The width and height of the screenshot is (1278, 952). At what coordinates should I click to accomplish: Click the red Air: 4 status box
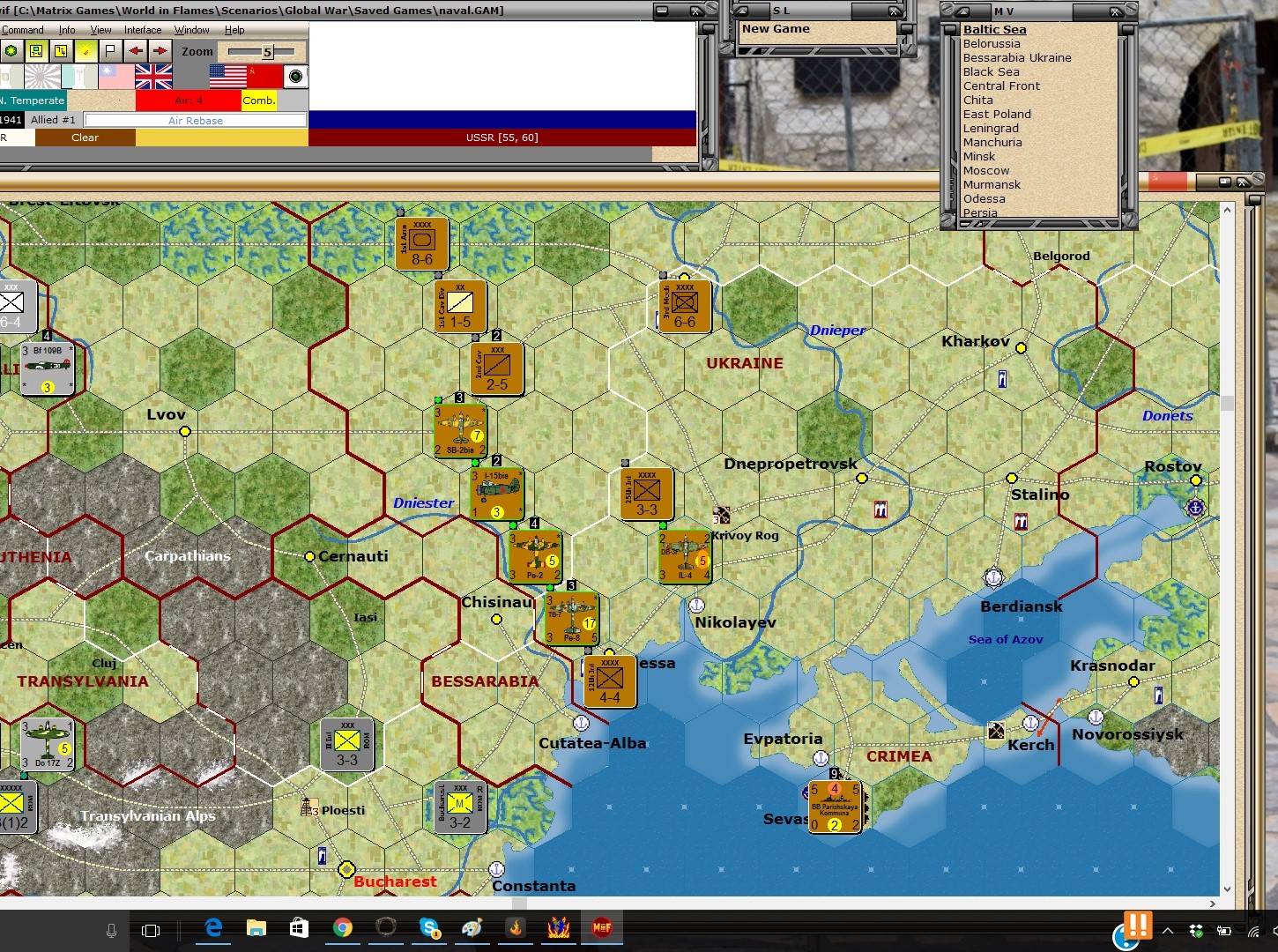click(x=188, y=100)
